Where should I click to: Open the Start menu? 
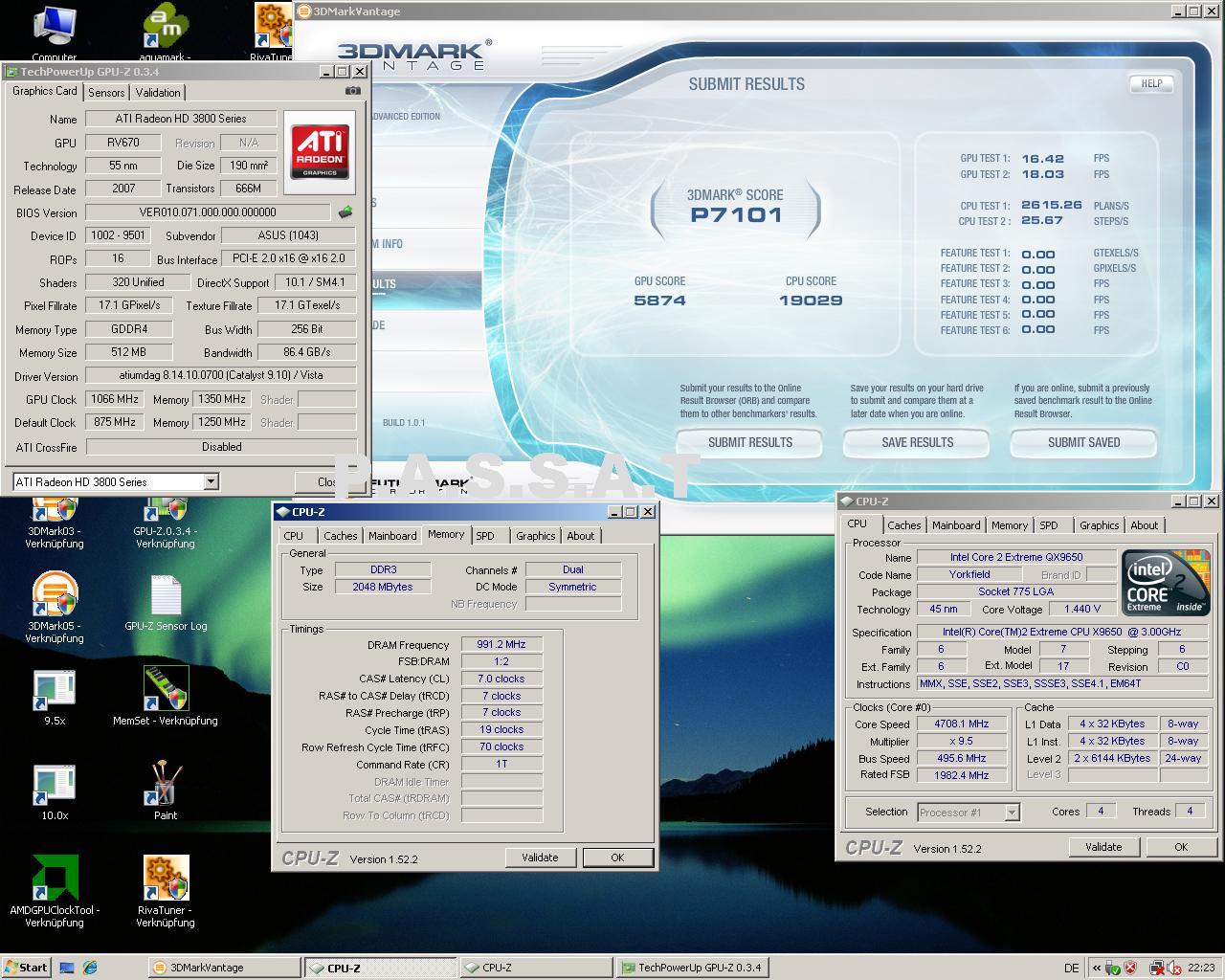(x=26, y=968)
